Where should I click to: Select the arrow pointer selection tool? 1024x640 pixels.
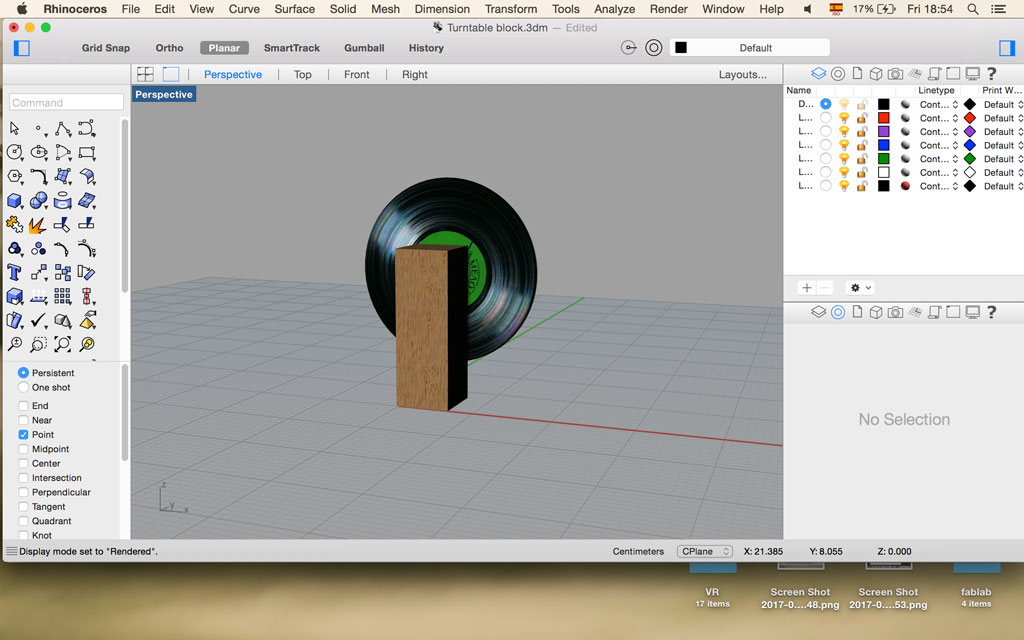pyautogui.click(x=14, y=128)
